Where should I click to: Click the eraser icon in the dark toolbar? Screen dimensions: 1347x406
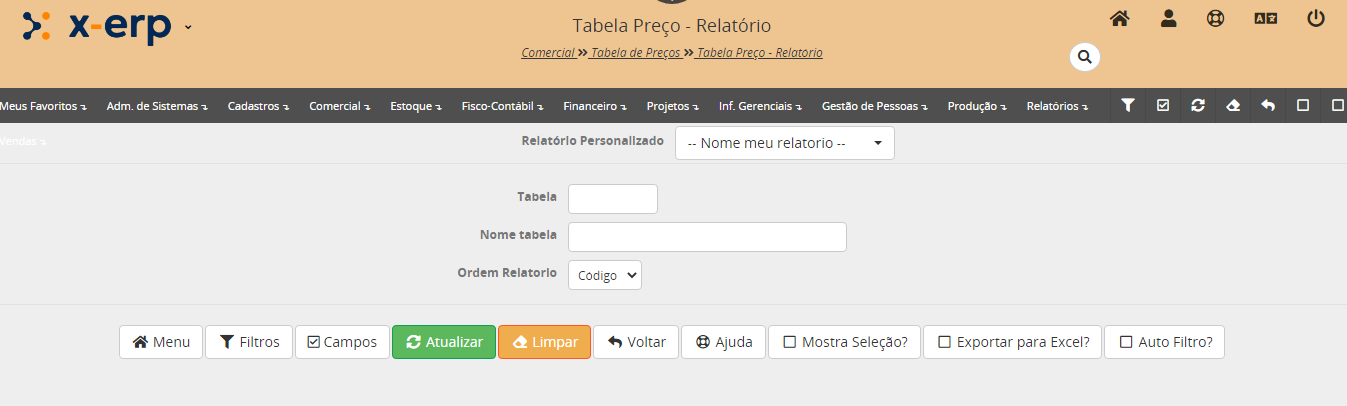point(1233,105)
